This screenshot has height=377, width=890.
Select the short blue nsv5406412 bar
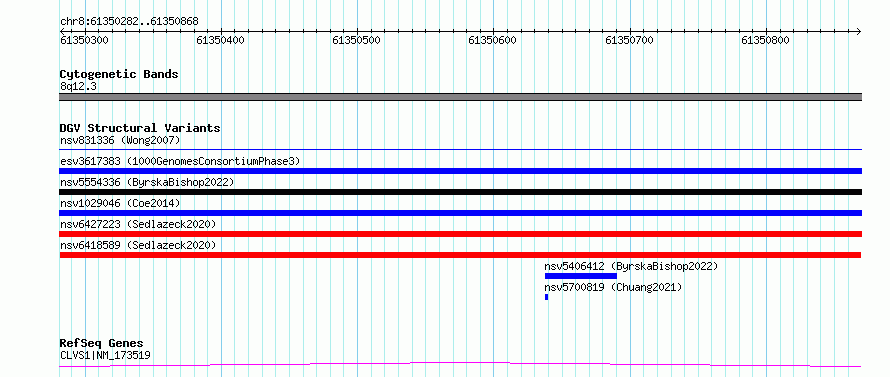pos(581,276)
